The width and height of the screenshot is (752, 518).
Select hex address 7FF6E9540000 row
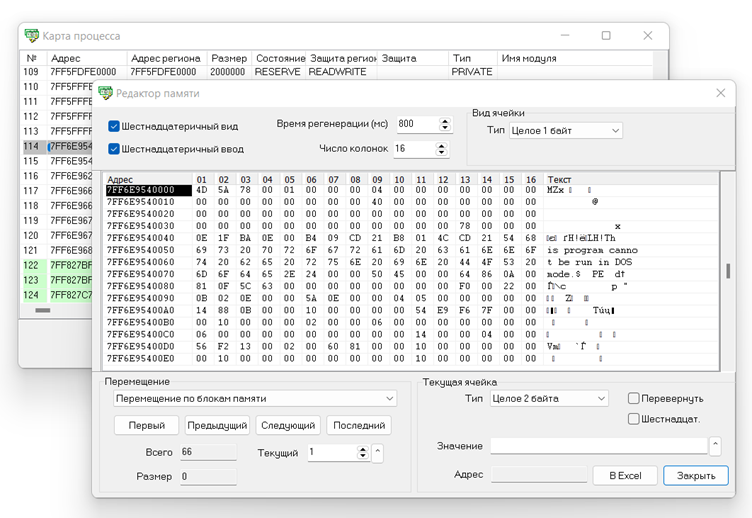click(x=141, y=190)
